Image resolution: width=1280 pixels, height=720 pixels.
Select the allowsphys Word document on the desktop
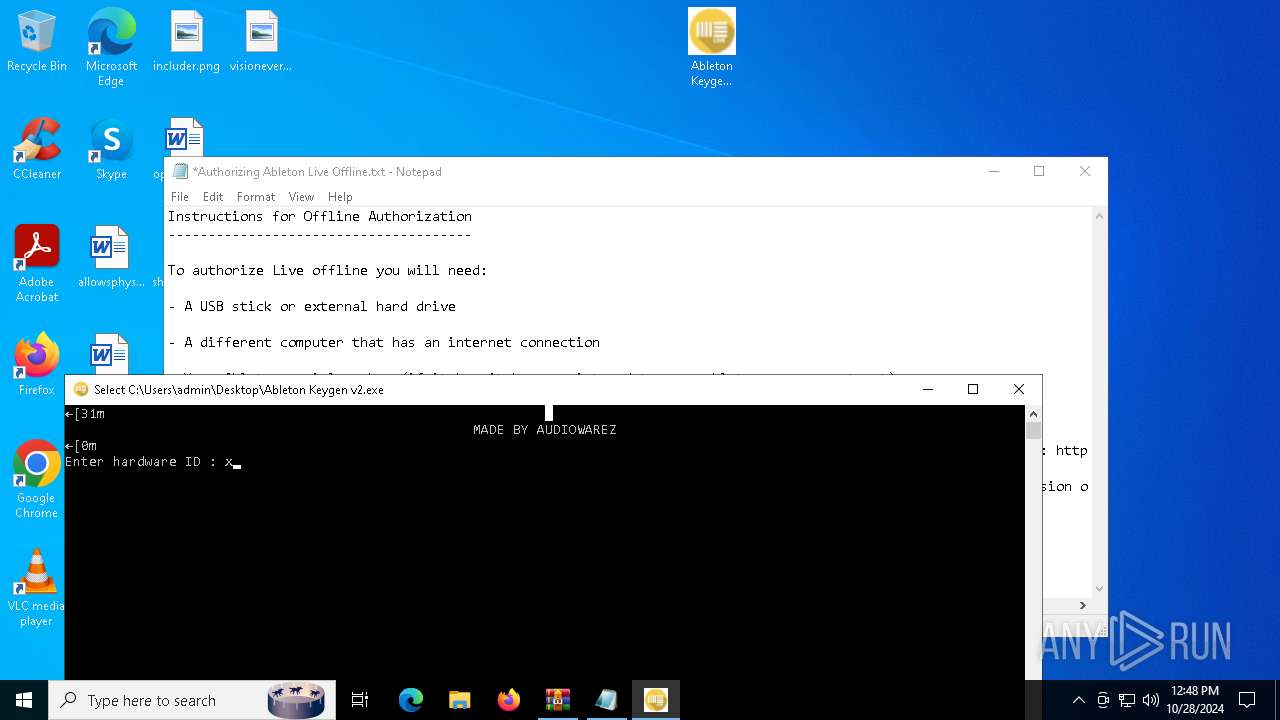(x=111, y=258)
